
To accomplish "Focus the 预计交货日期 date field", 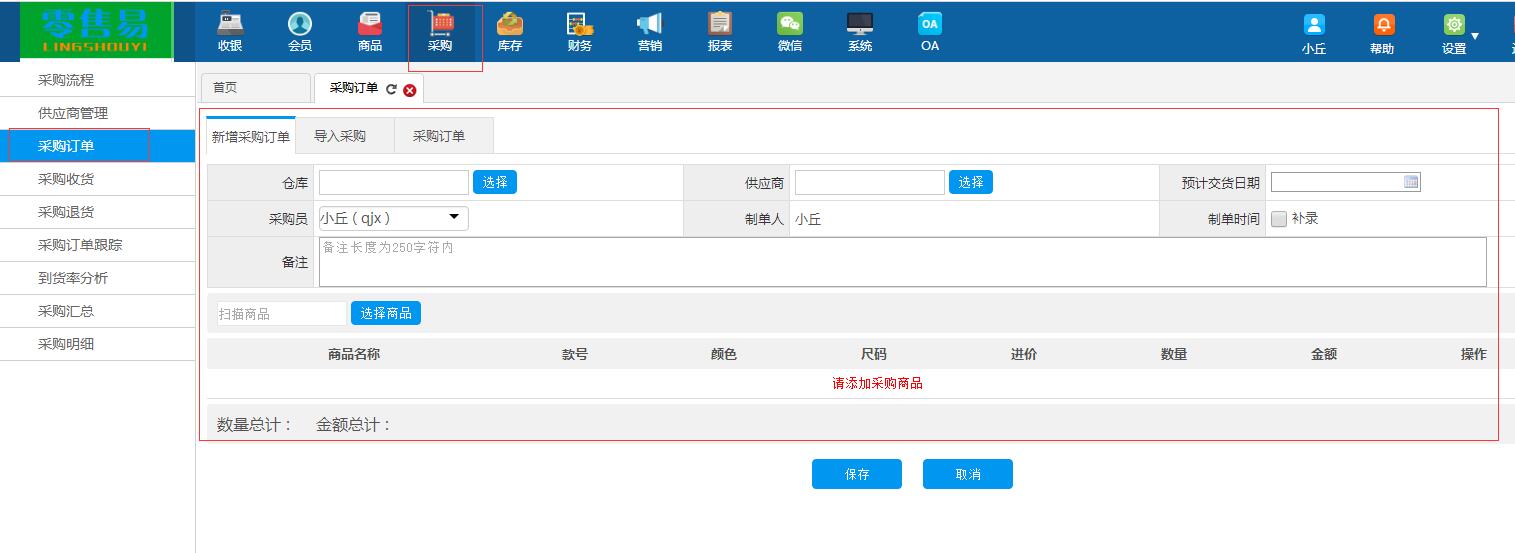I will coord(1346,182).
